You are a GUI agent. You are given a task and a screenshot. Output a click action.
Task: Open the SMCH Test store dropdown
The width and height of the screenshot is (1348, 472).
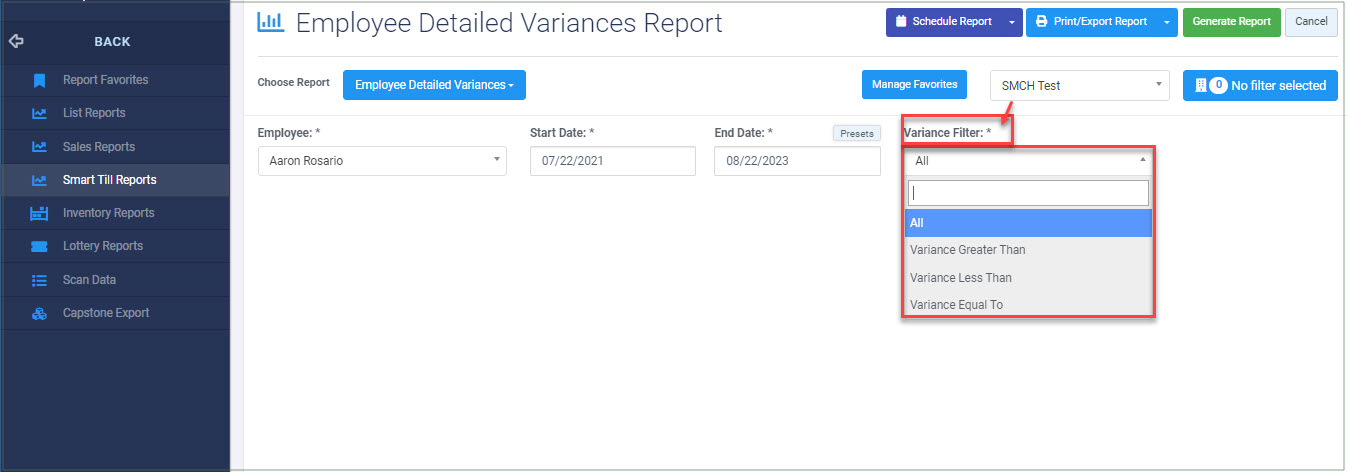pyautogui.click(x=1079, y=86)
